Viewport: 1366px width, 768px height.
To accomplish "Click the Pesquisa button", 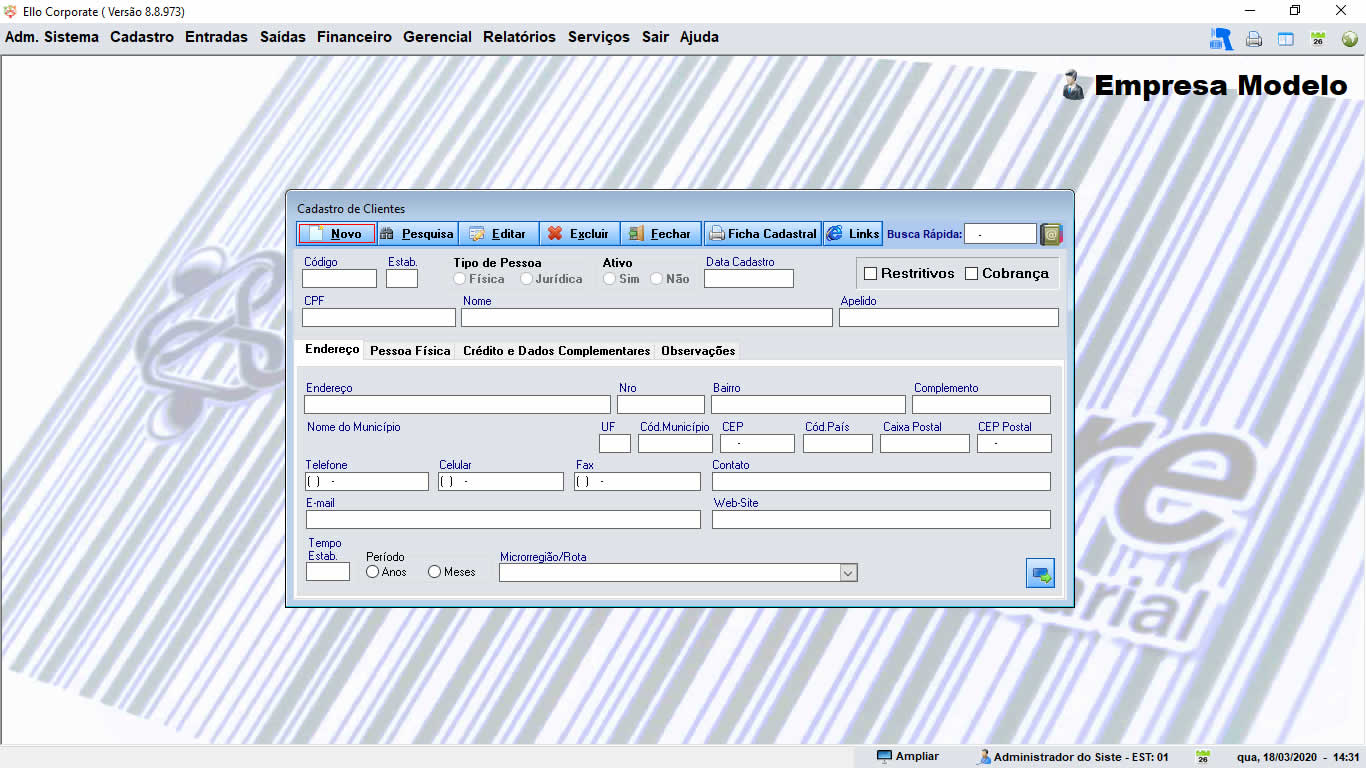I will tap(417, 234).
